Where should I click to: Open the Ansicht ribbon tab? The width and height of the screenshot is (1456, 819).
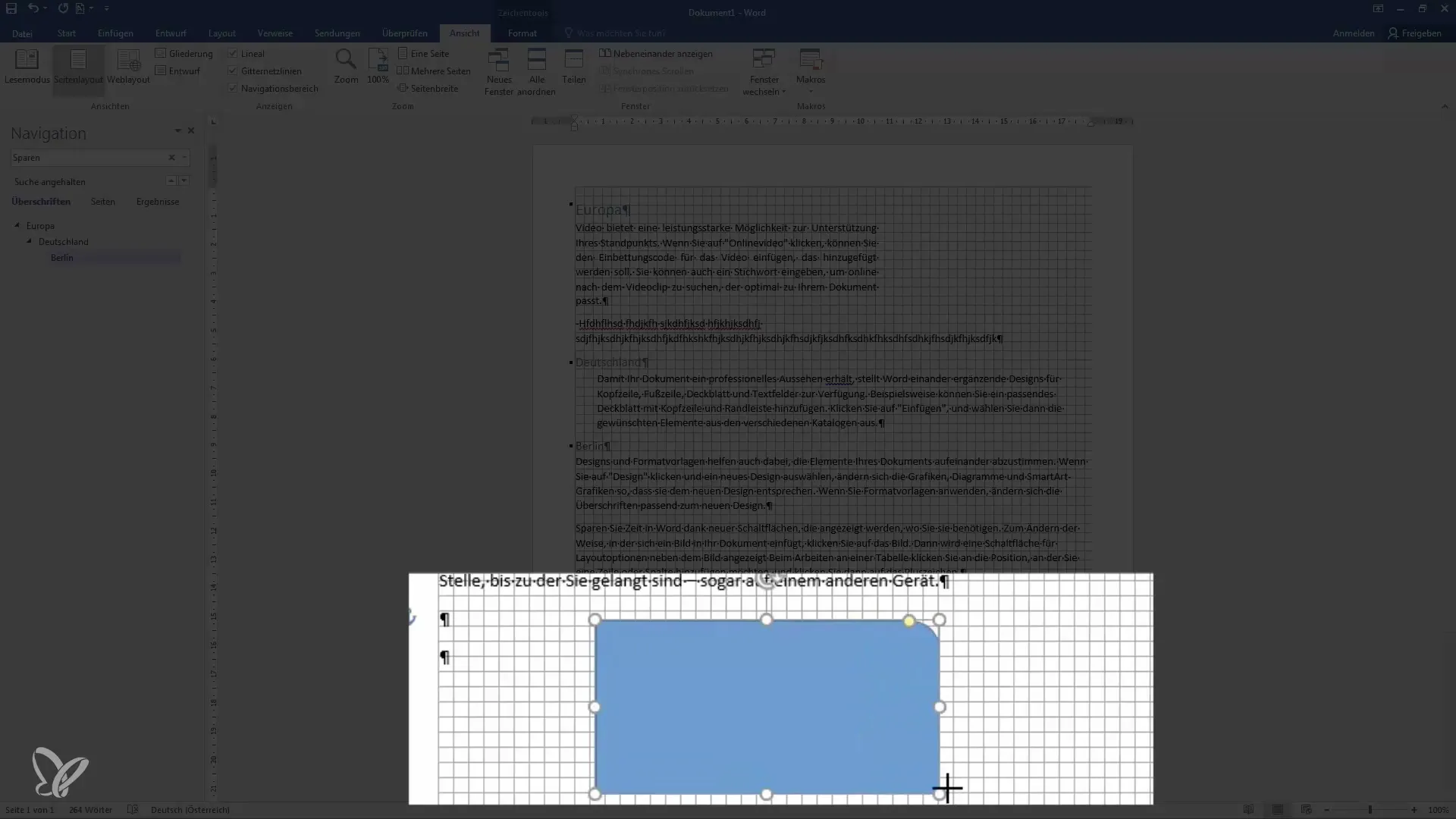[464, 33]
